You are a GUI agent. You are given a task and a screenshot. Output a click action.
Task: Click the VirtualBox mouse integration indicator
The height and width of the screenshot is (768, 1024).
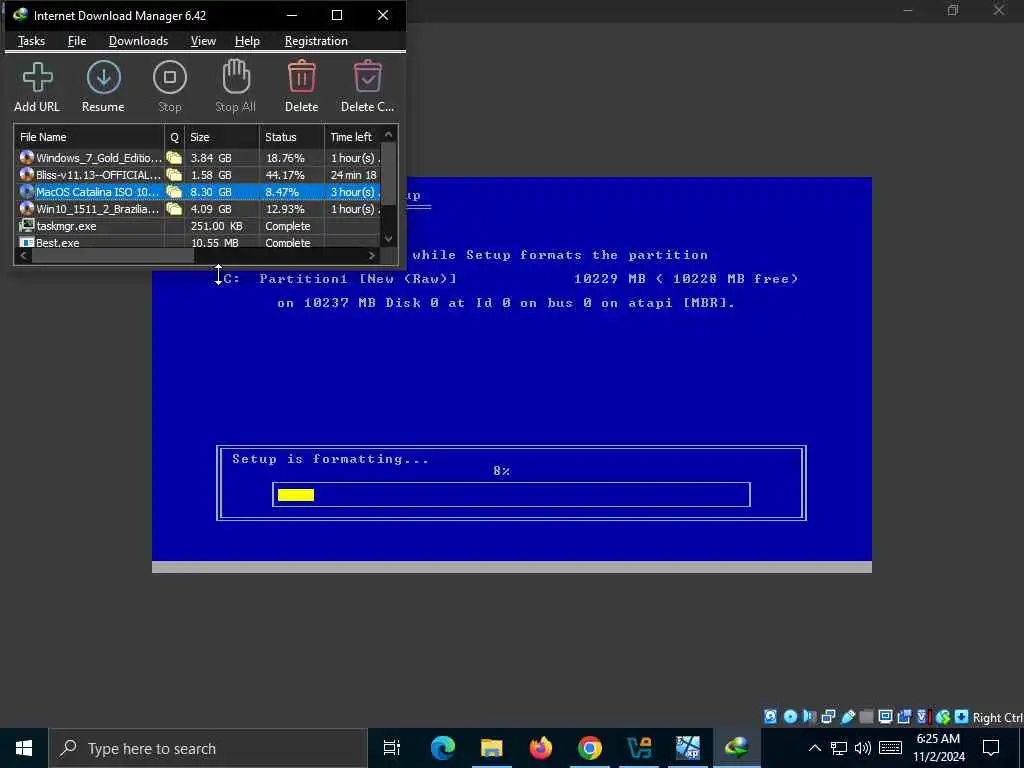pos(942,716)
